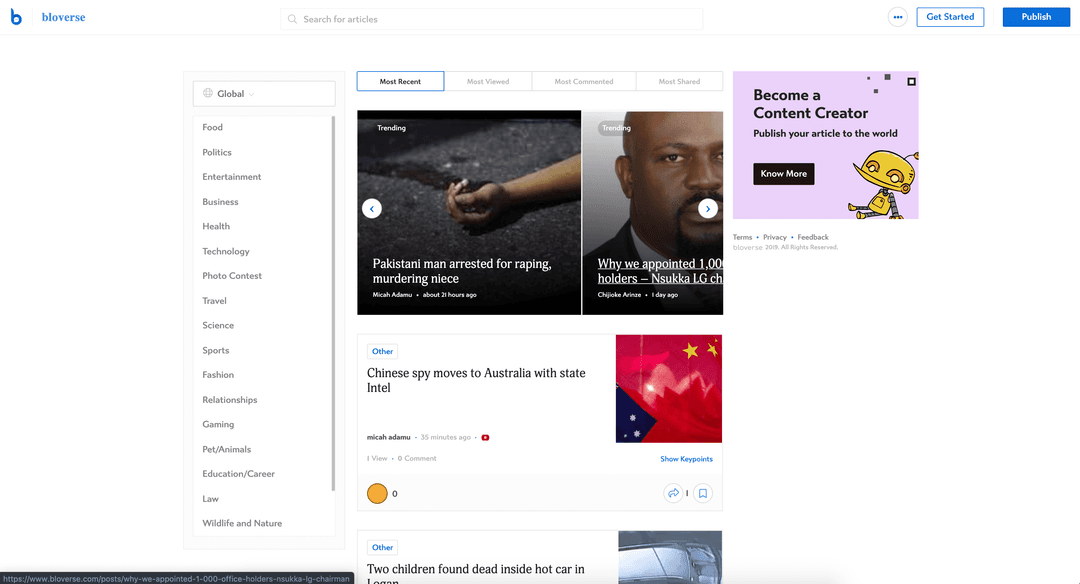Advance the trending carousel with the right arrow
The height and width of the screenshot is (584, 1080).
[x=708, y=208]
